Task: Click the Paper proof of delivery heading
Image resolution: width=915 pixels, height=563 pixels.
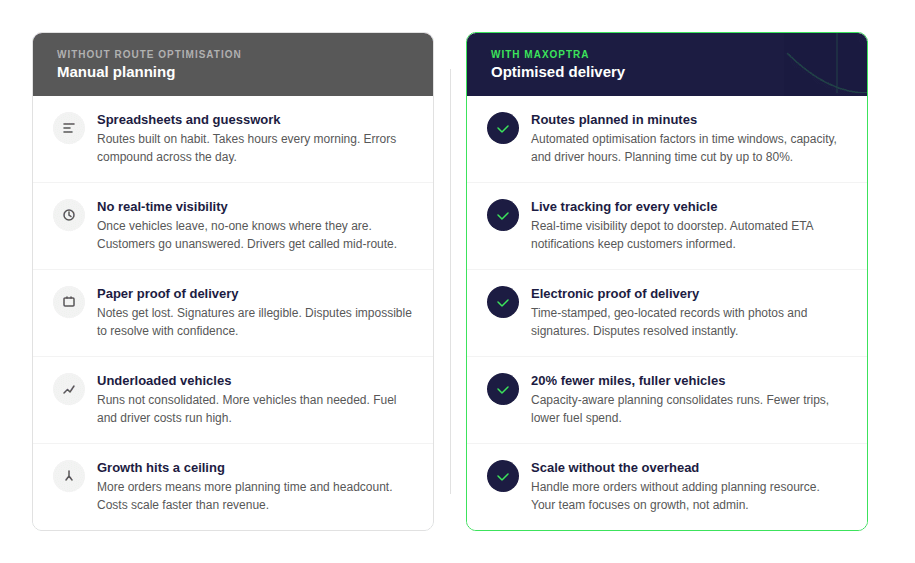Action: point(168,294)
